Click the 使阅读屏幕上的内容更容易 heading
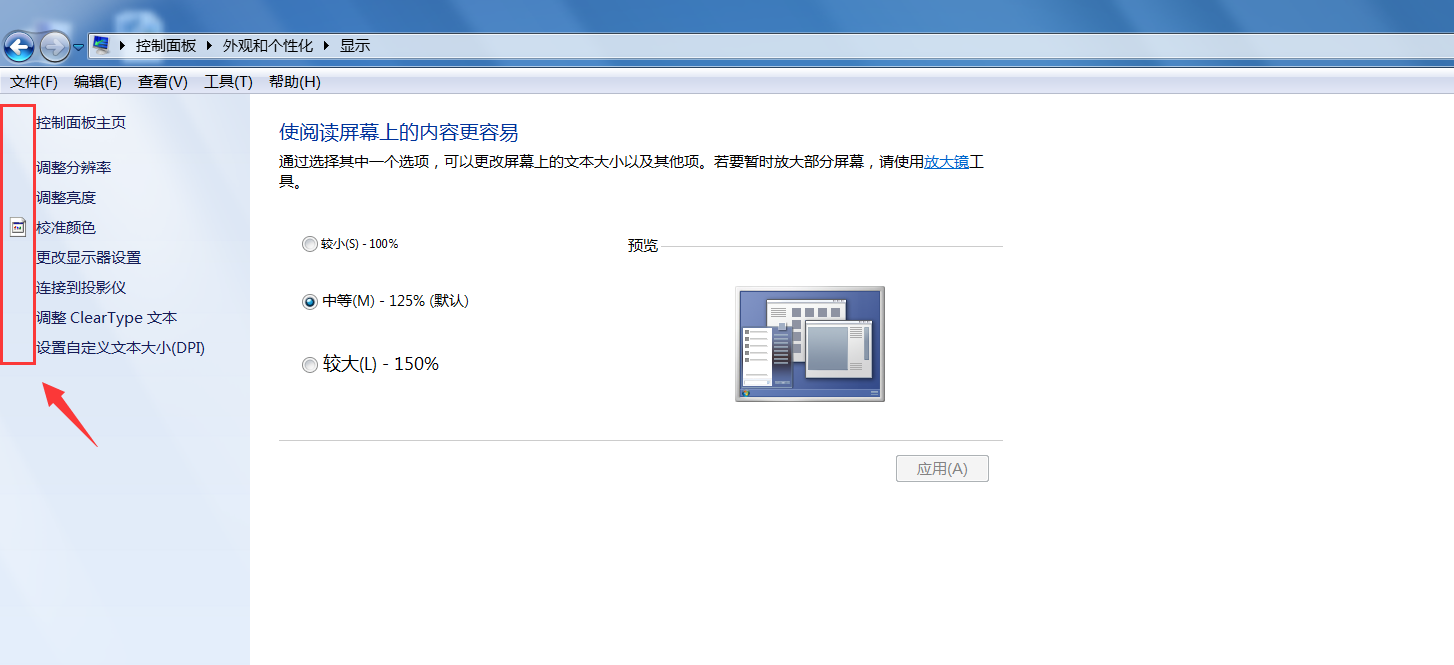Viewport: 1454px width, 665px height. tap(399, 133)
